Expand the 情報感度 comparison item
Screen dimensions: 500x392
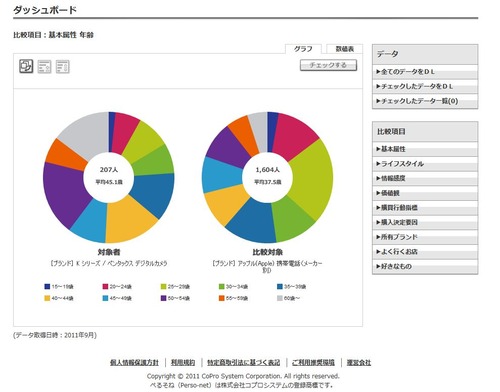point(425,178)
